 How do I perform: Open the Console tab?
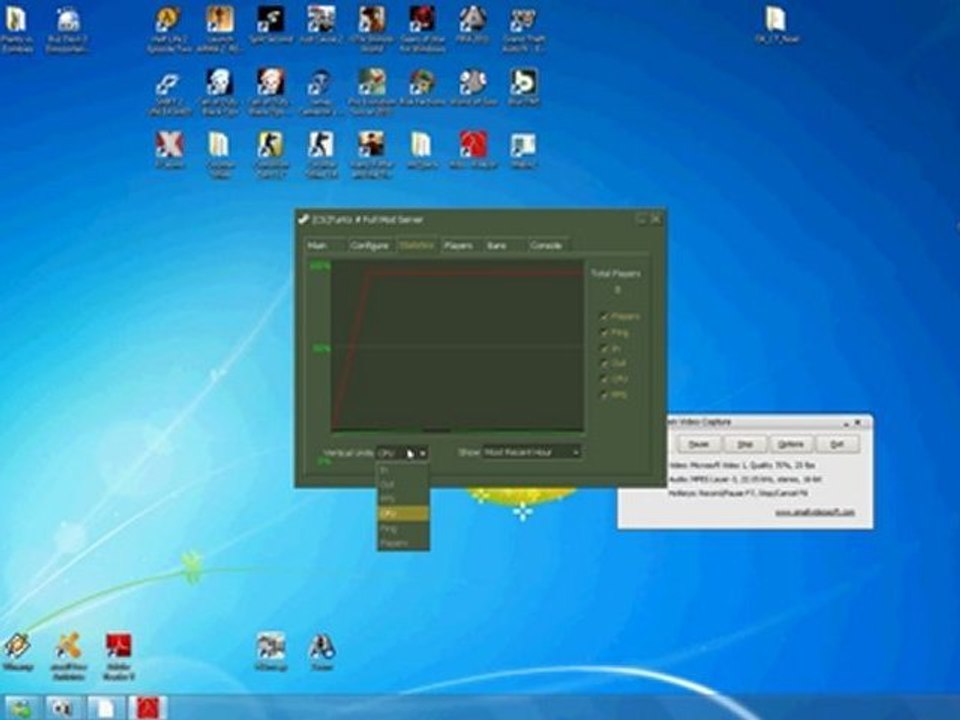[547, 246]
